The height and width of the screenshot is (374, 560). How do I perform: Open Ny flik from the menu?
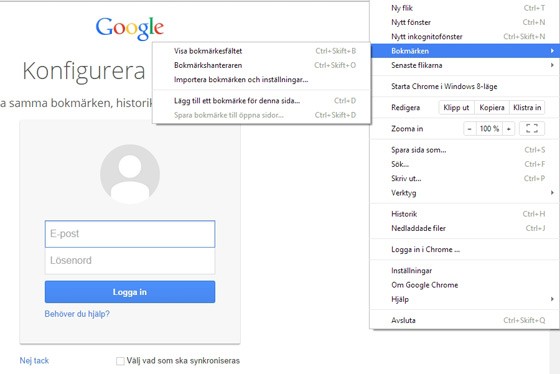[464, 8]
